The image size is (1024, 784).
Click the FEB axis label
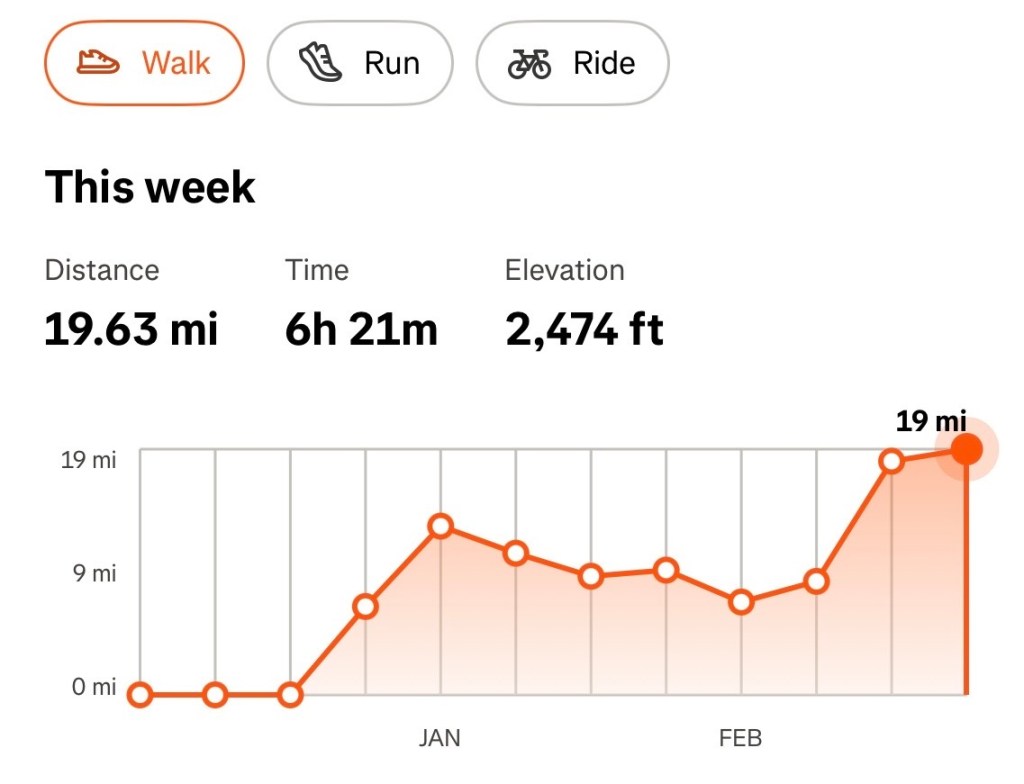click(740, 738)
